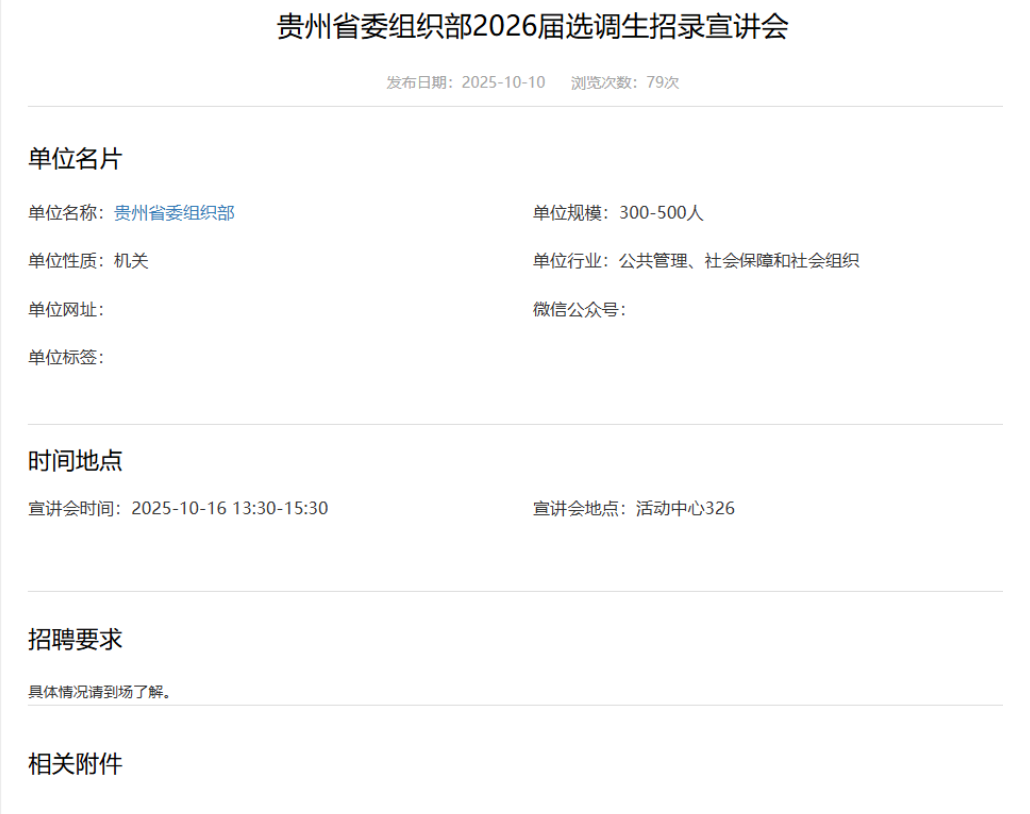Screen dimensions: 1030x814
Task: Click the unit nature value 机关
Action: tap(131, 261)
